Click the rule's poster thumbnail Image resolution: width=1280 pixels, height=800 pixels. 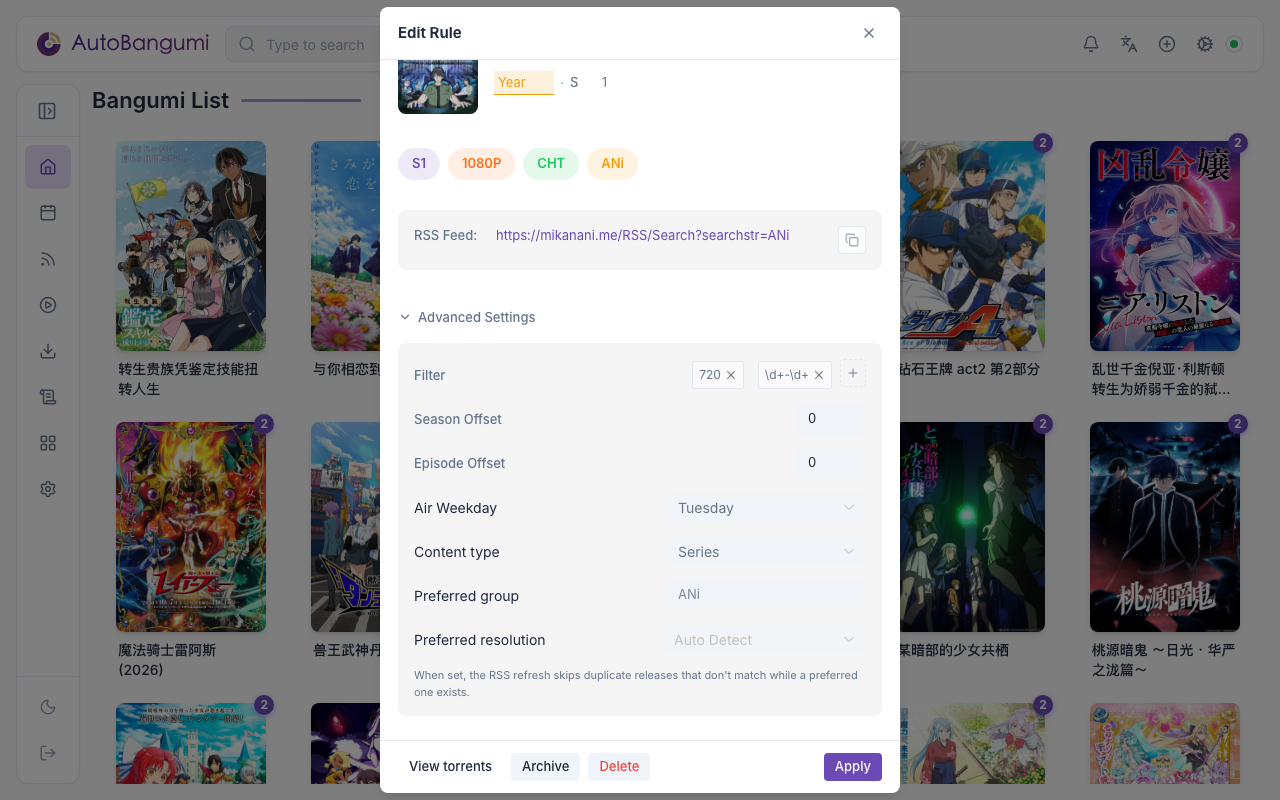pos(438,87)
